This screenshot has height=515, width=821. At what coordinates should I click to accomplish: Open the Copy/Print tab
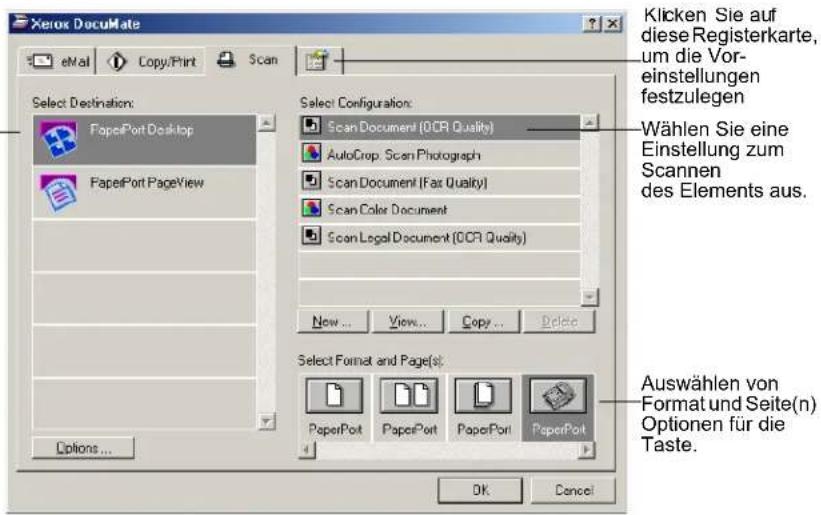[x=150, y=61]
